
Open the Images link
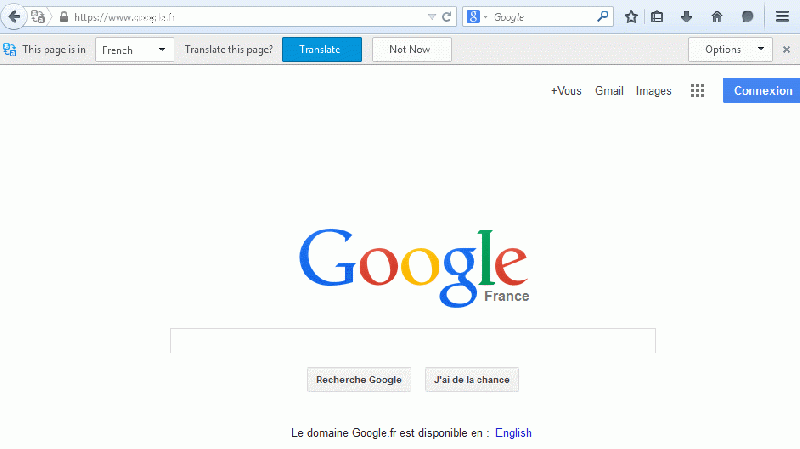654,91
